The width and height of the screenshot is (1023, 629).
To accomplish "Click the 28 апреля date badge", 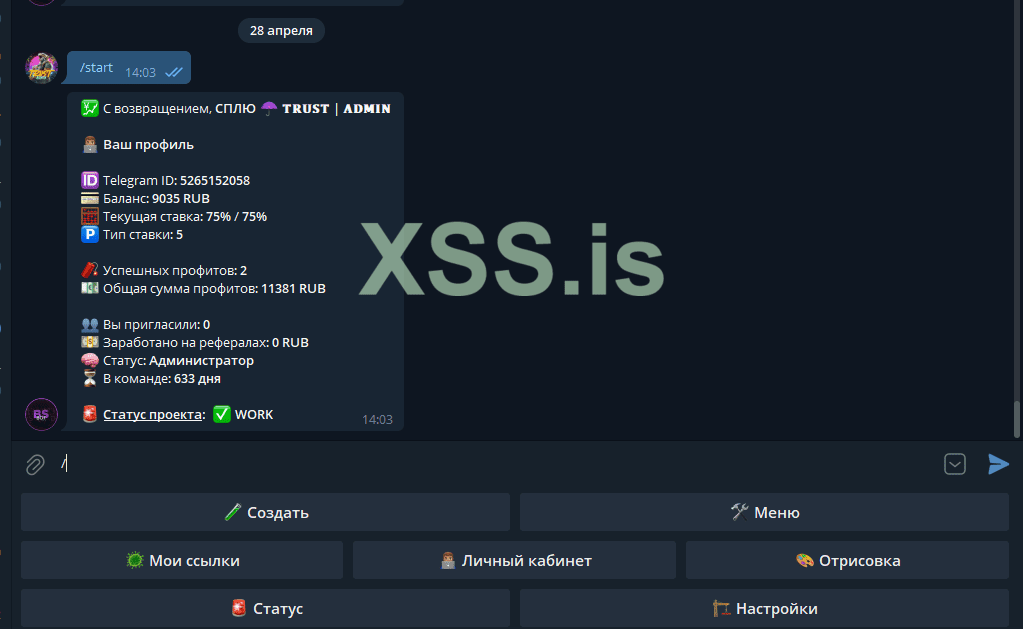I will tap(281, 31).
